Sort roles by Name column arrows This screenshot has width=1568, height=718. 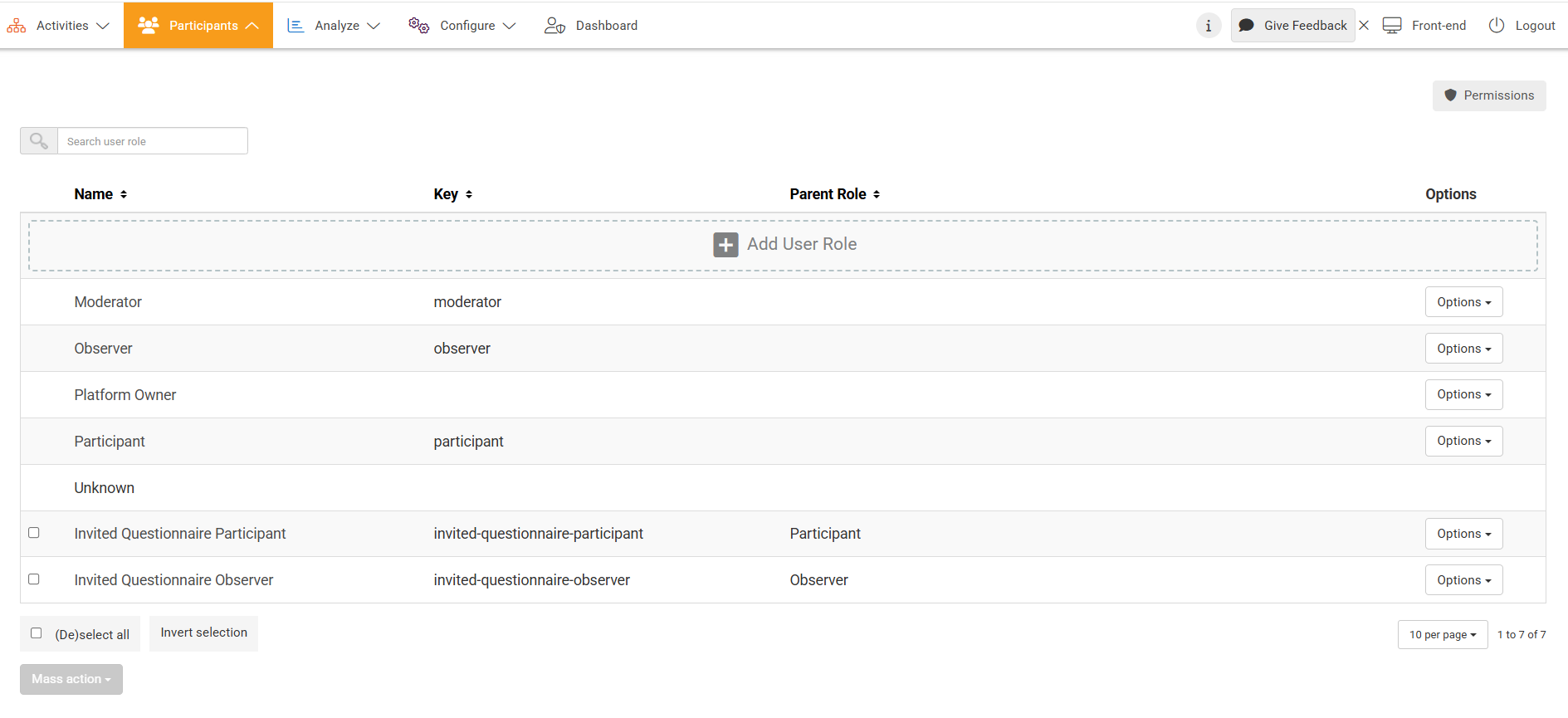click(x=124, y=194)
